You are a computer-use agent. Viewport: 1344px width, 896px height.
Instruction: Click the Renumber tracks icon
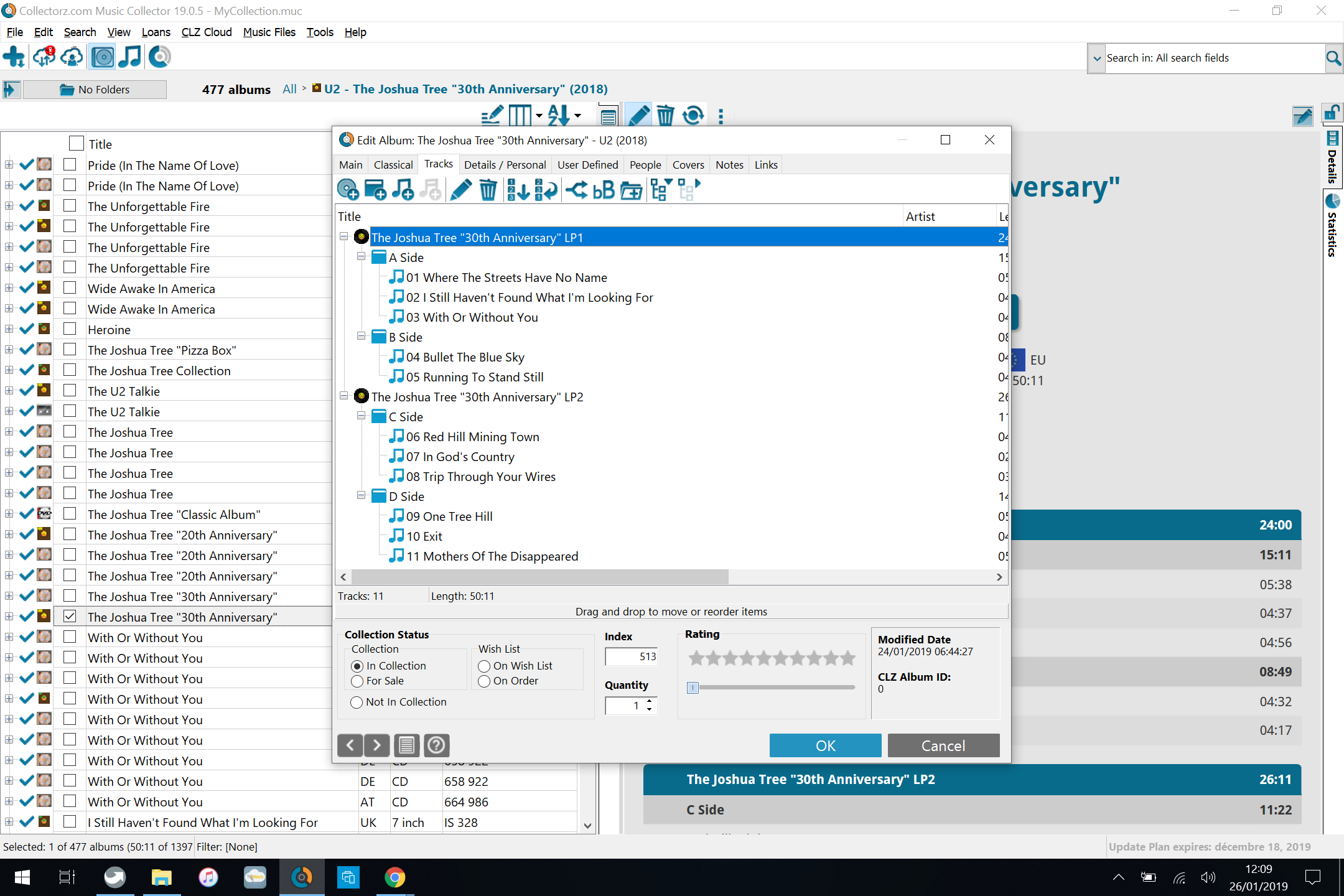[518, 190]
